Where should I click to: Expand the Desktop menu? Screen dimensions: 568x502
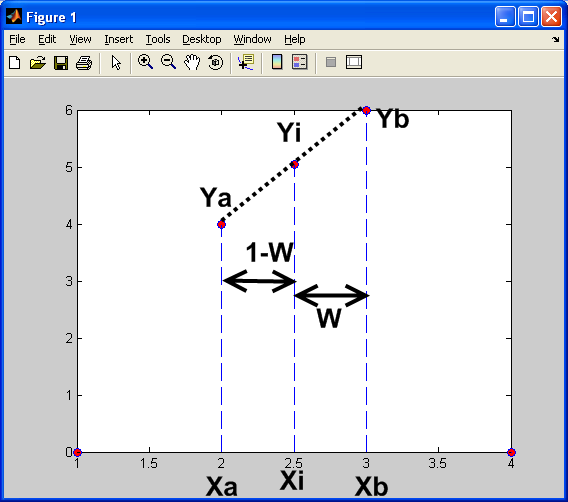(x=201, y=39)
